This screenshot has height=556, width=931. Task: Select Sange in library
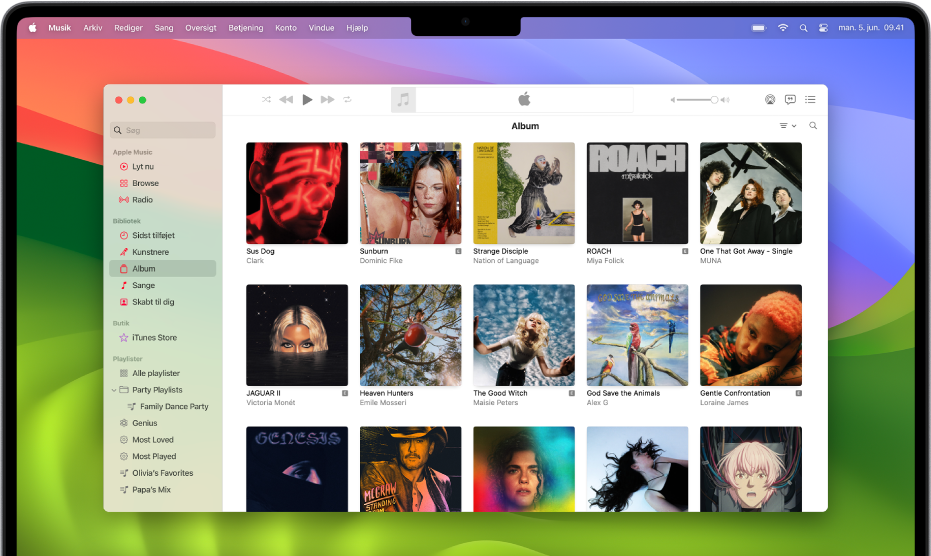coord(163,286)
